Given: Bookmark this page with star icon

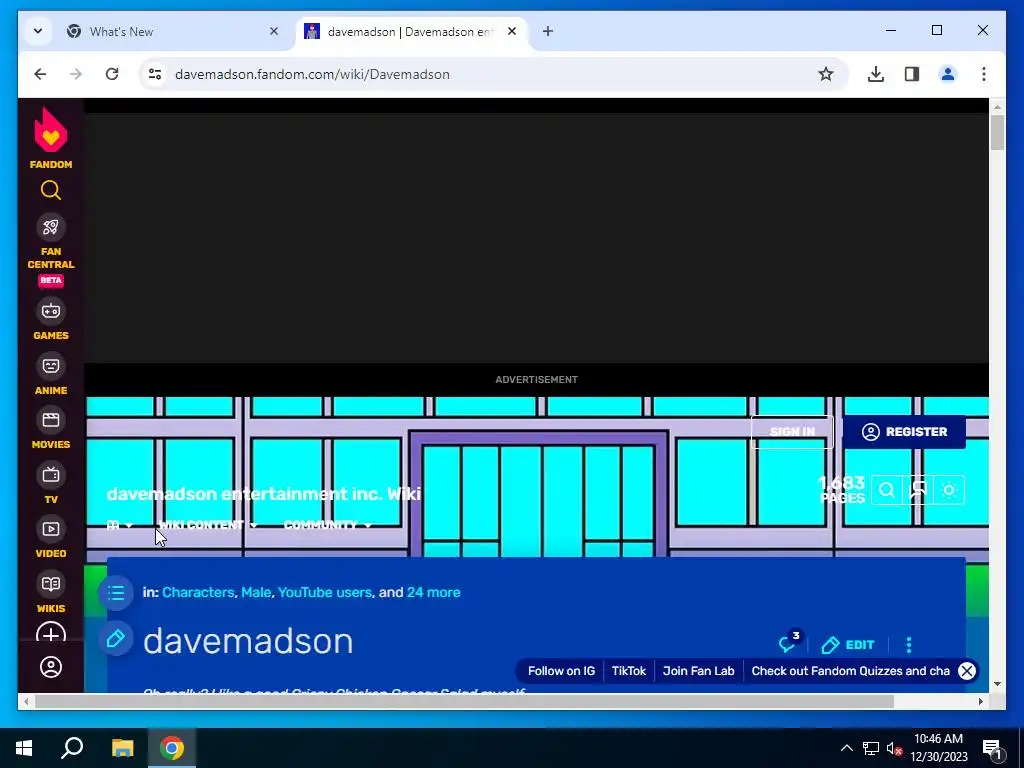Looking at the screenshot, I should [x=825, y=74].
